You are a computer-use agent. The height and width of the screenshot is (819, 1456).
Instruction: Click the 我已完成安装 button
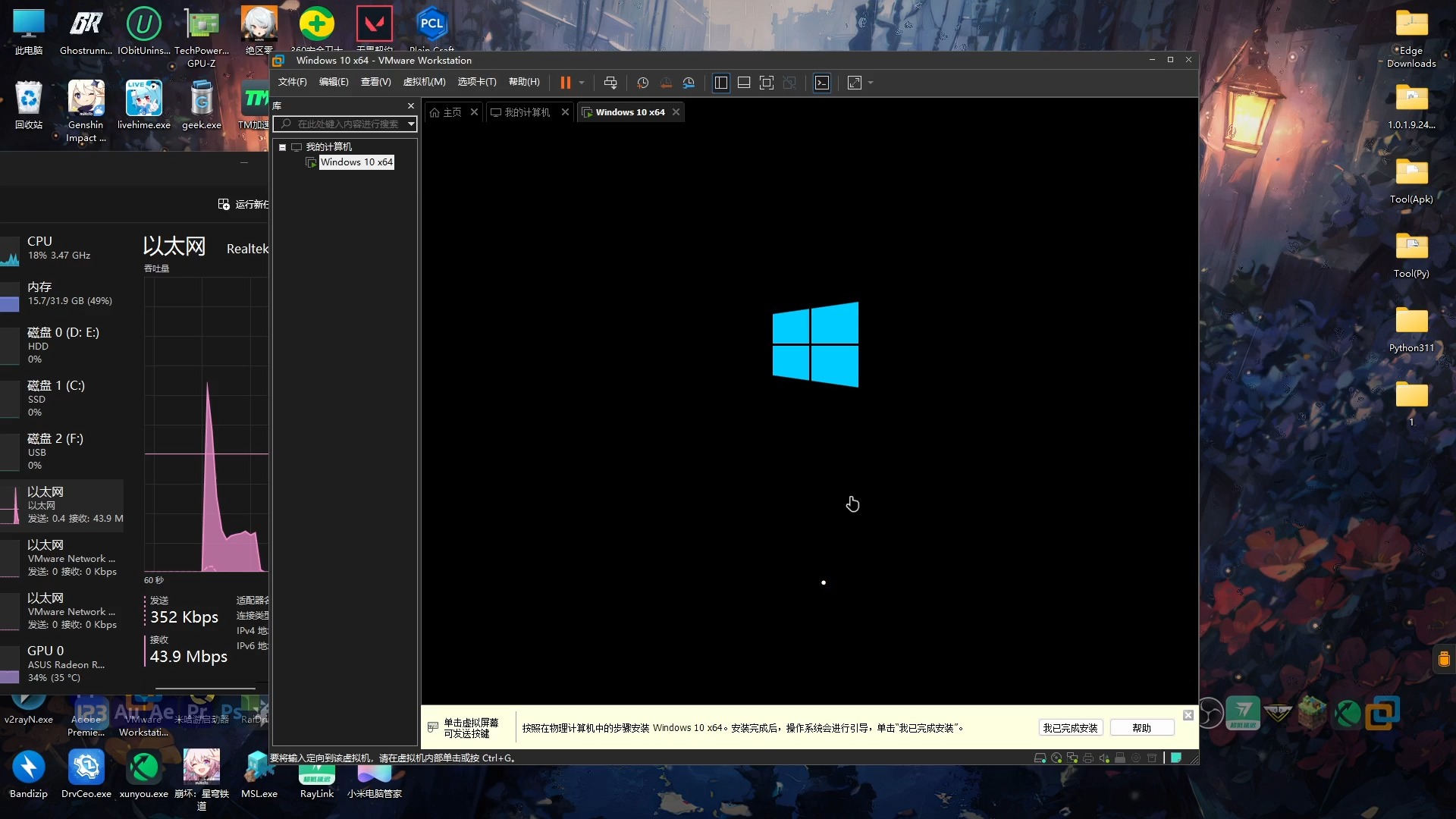pyautogui.click(x=1070, y=728)
